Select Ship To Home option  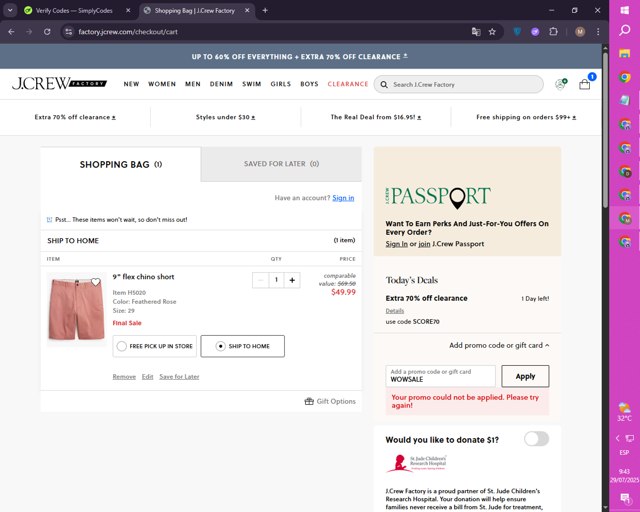click(x=242, y=346)
